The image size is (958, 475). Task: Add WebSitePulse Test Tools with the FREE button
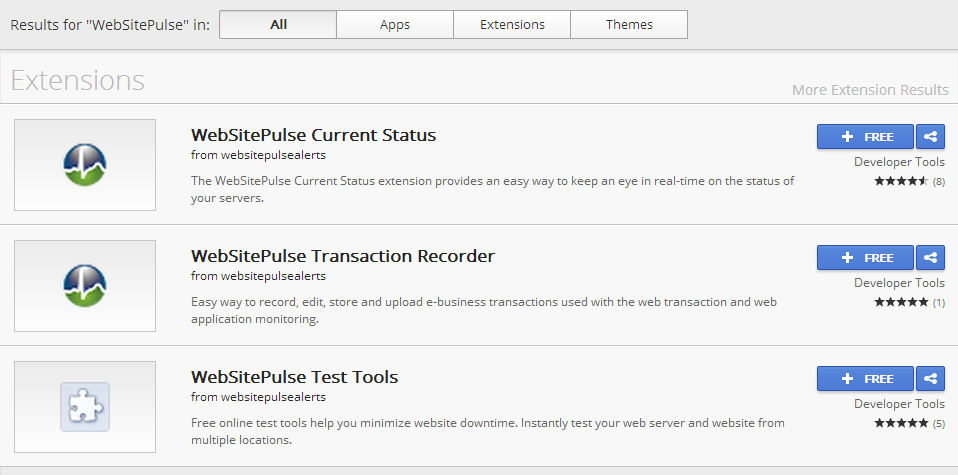865,379
